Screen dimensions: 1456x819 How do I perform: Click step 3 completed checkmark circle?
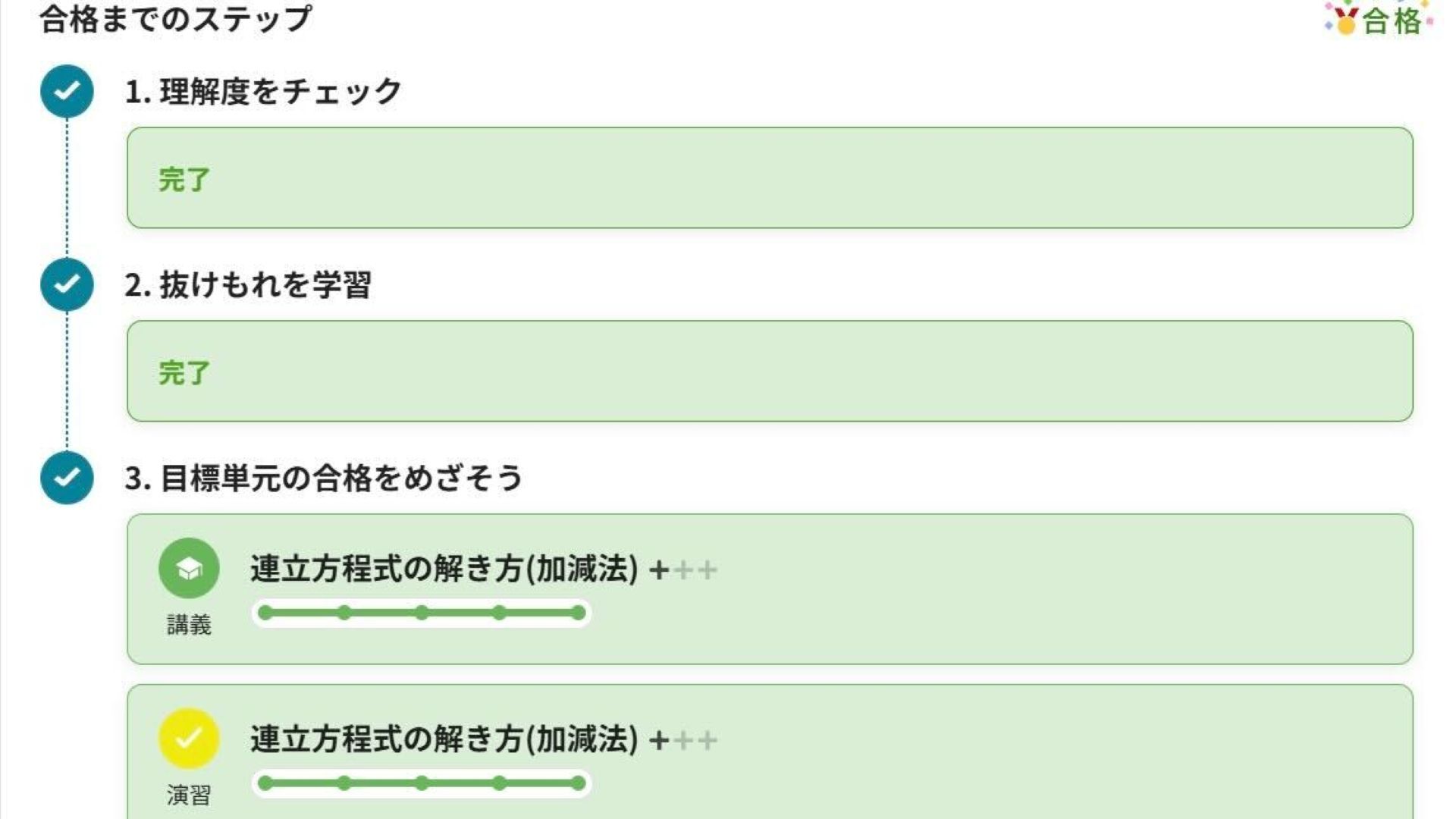click(x=67, y=478)
